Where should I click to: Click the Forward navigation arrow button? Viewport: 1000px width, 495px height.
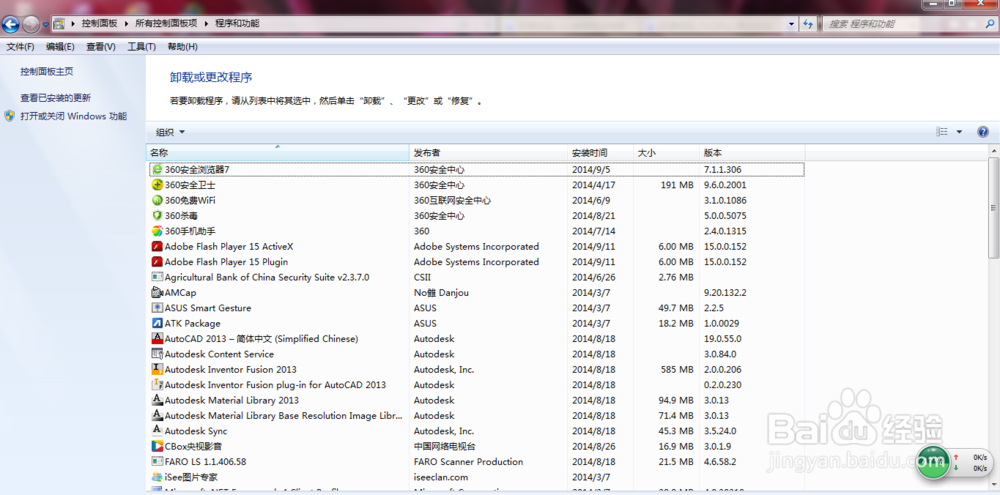[x=30, y=24]
